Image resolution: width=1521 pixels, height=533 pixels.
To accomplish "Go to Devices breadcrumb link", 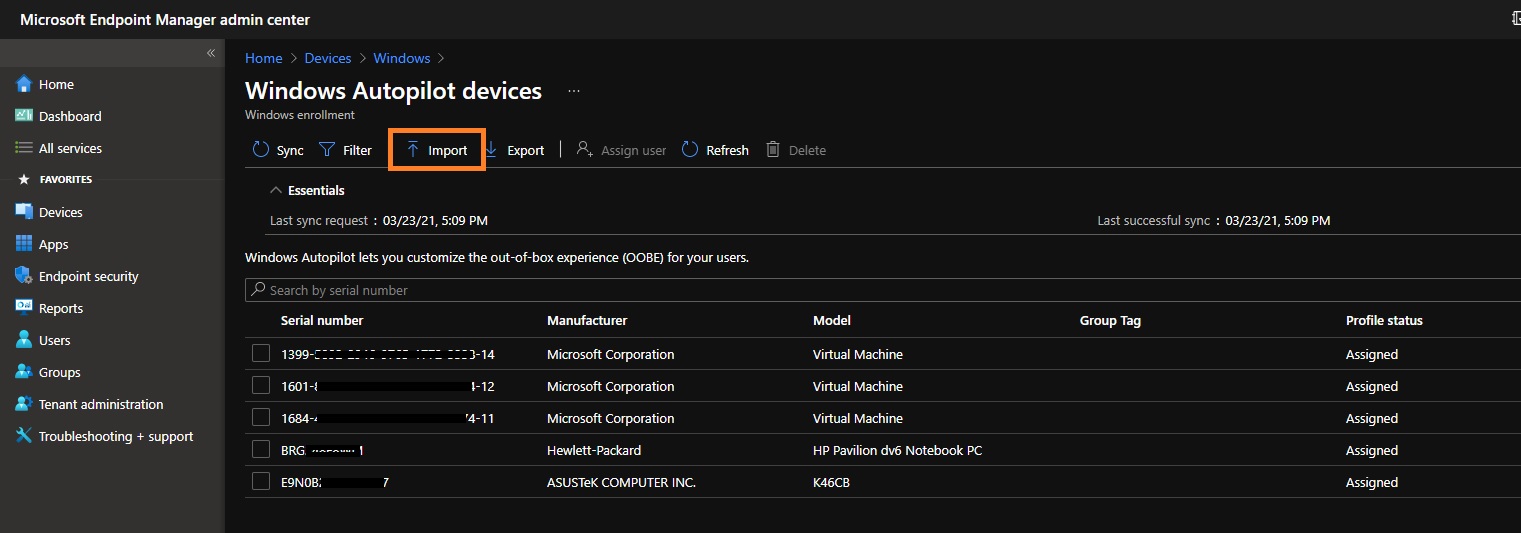I will coord(328,59).
